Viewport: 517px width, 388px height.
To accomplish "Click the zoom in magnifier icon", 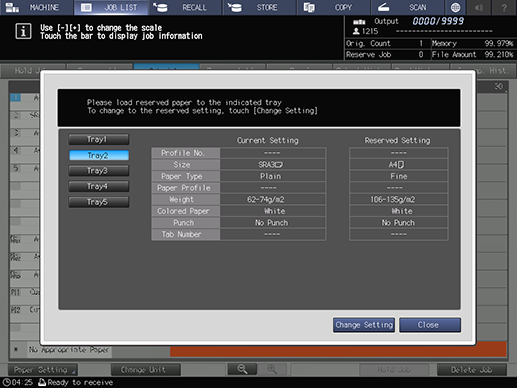I will 272,369.
